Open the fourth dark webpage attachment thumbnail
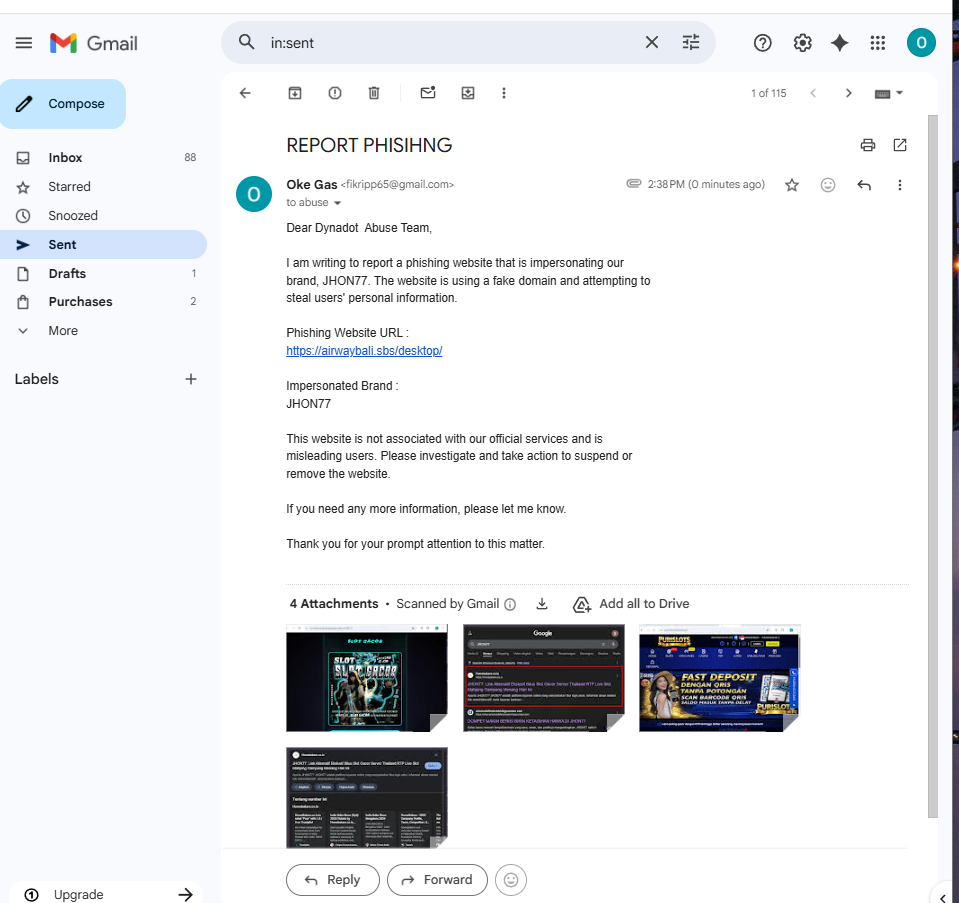The height and width of the screenshot is (903, 959). 367,797
